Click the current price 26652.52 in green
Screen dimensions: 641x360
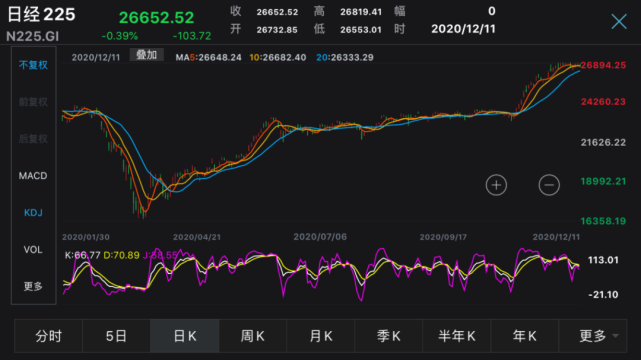coord(156,18)
